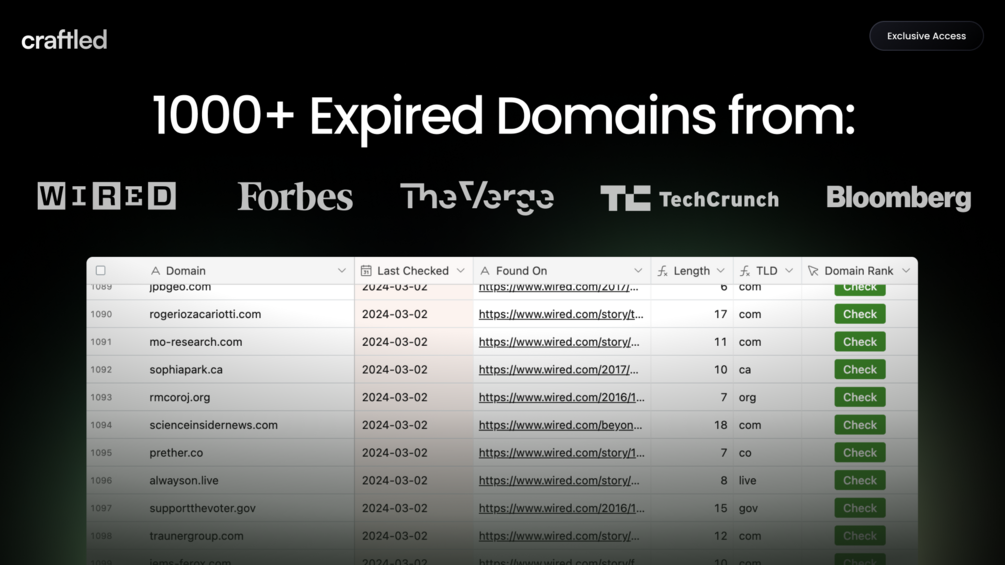
Task: Click row number 1096
Action: (x=101, y=480)
